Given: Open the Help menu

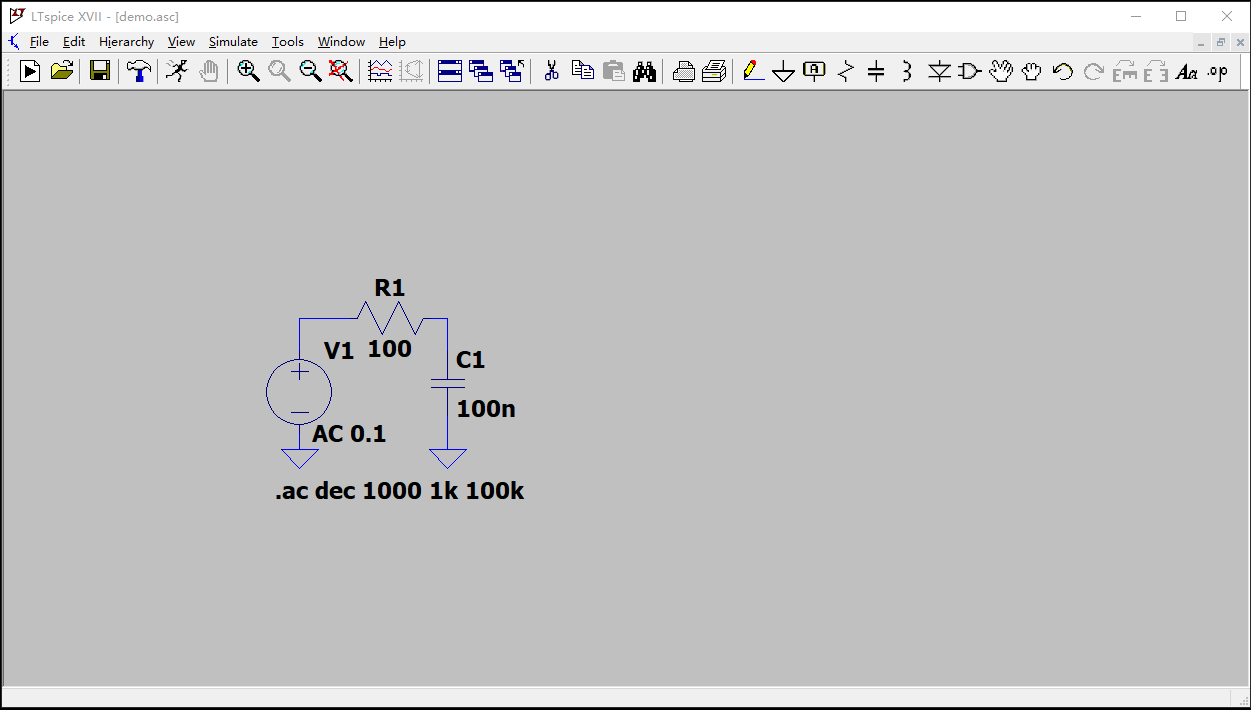Looking at the screenshot, I should [392, 42].
